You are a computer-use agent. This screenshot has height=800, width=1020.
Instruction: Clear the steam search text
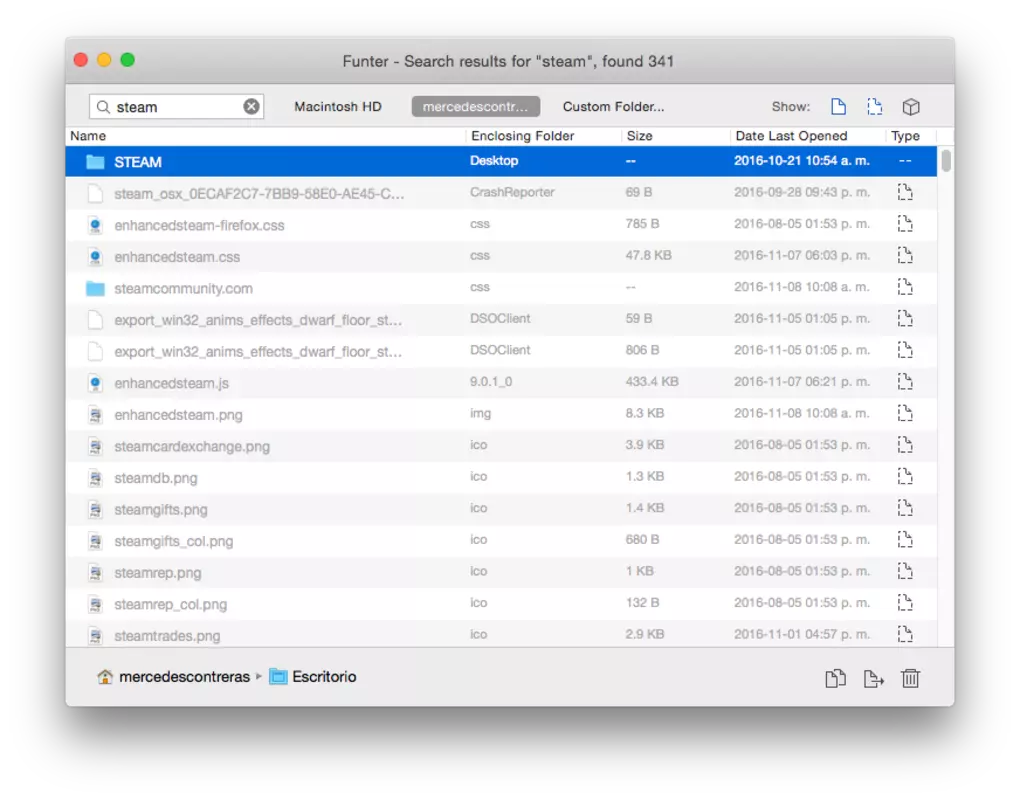click(x=251, y=107)
